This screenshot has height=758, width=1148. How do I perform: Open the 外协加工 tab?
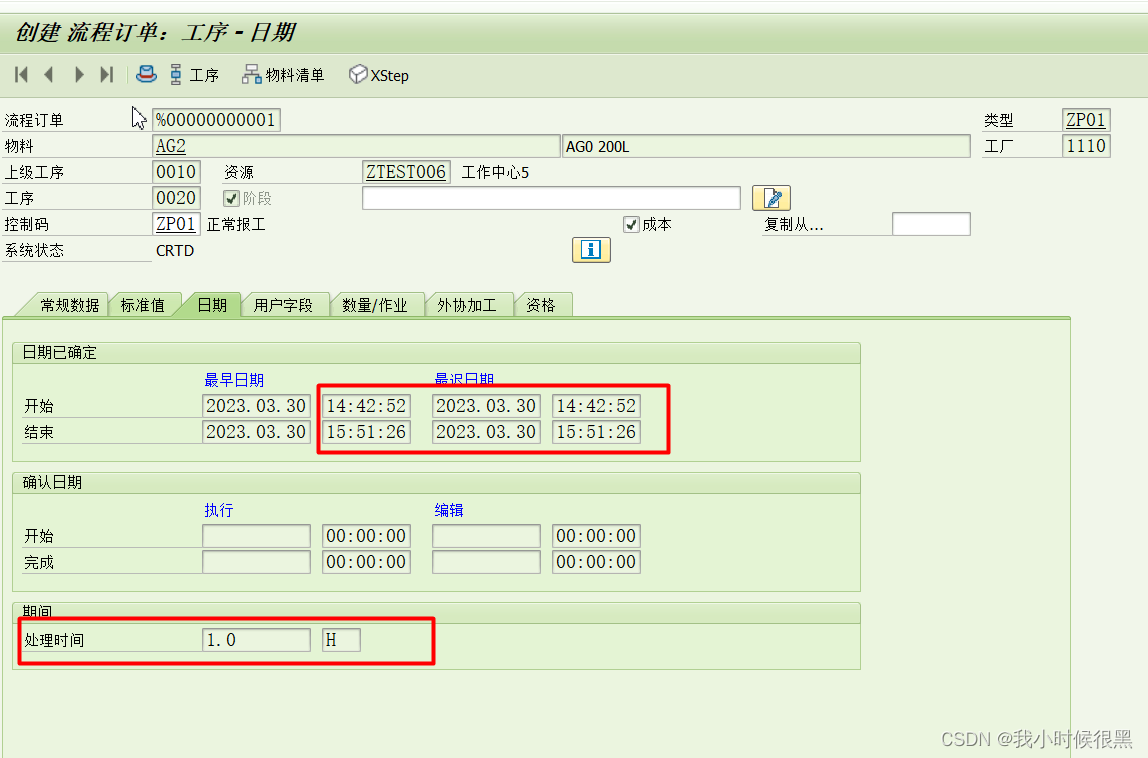coord(468,305)
